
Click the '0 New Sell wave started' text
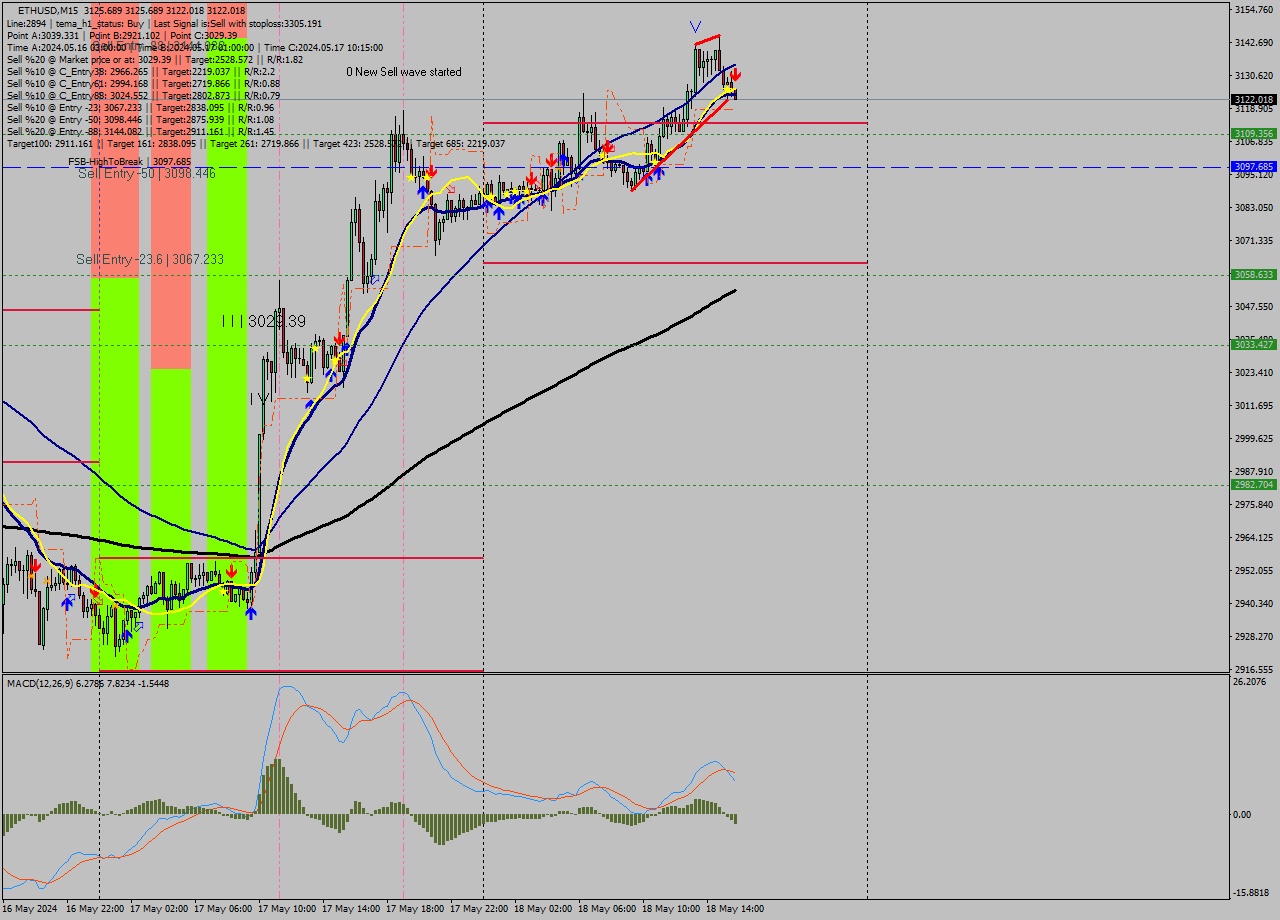[x=404, y=72]
